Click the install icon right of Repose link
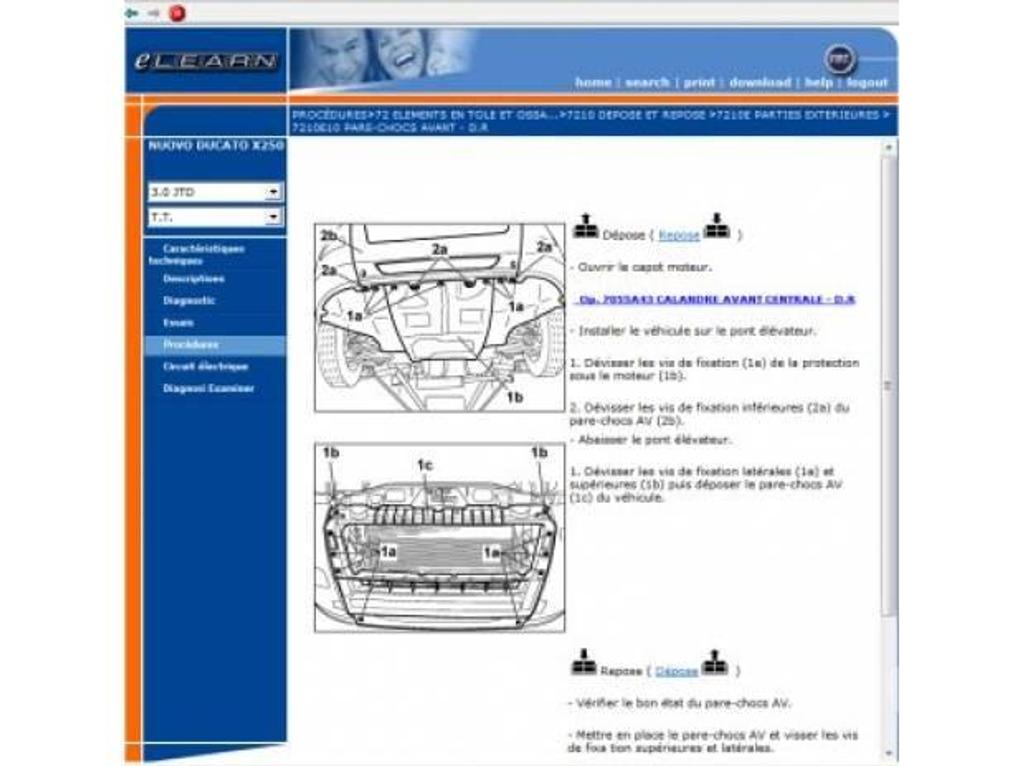The height and width of the screenshot is (766, 1024). tap(716, 228)
